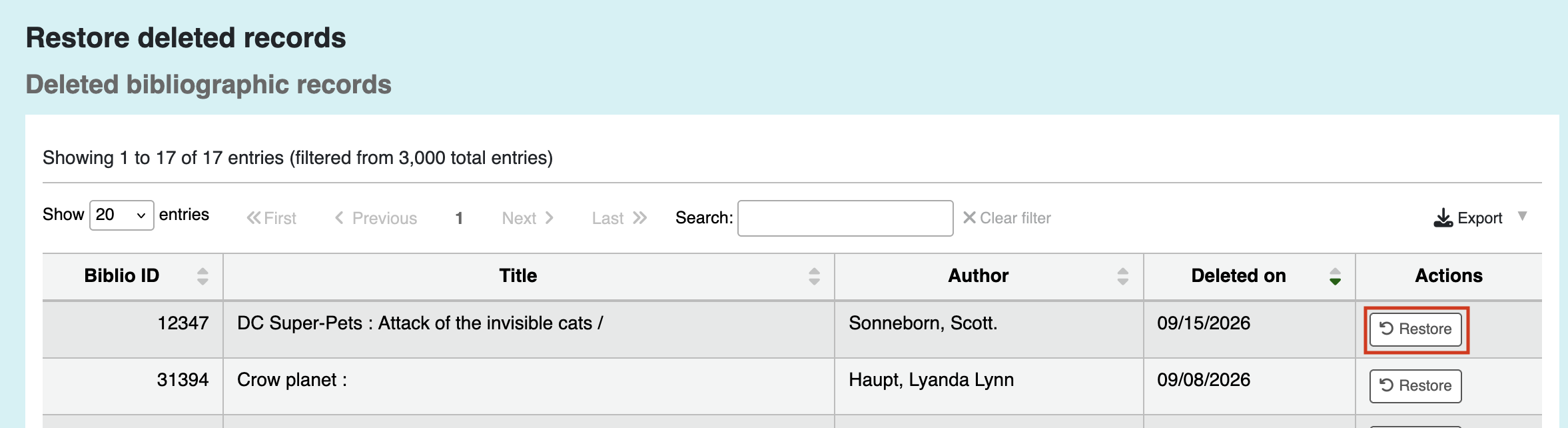This screenshot has width=1568, height=428.
Task: Restore DC Super-Pets record
Action: click(x=1415, y=329)
